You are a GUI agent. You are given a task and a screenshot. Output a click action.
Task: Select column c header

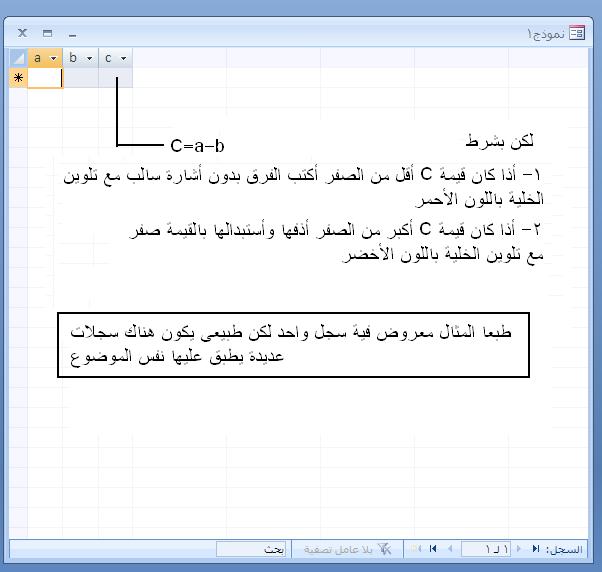pos(116,58)
